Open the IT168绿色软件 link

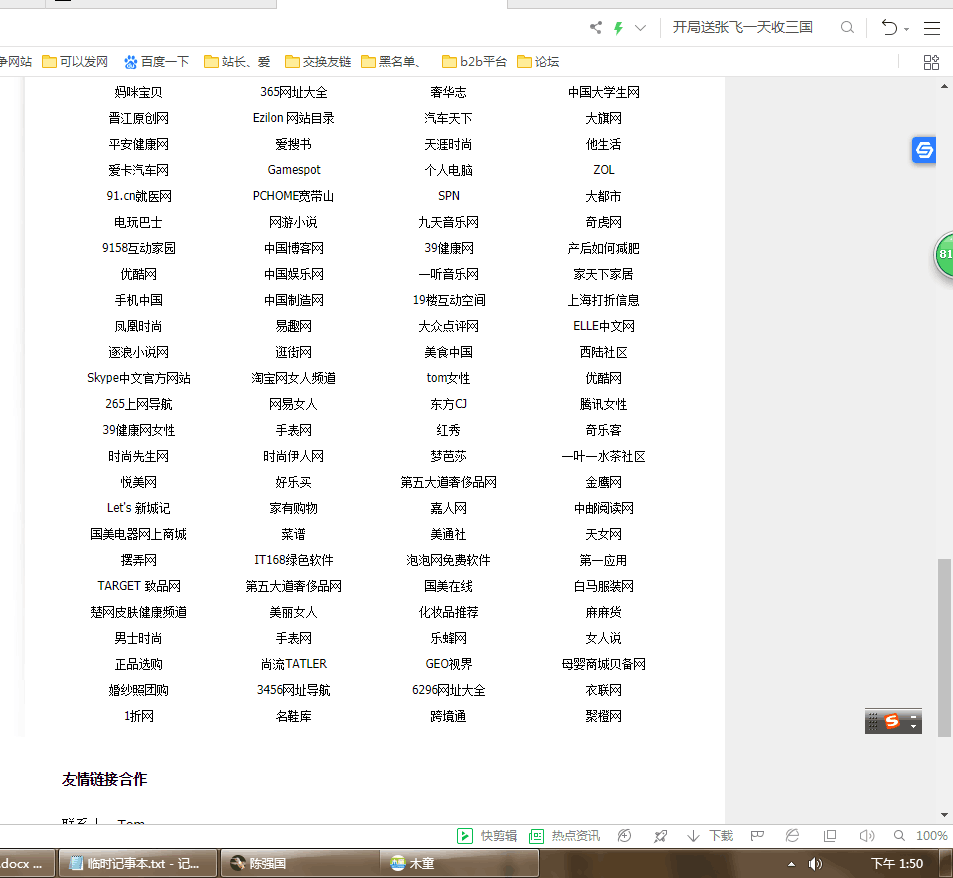click(294, 560)
